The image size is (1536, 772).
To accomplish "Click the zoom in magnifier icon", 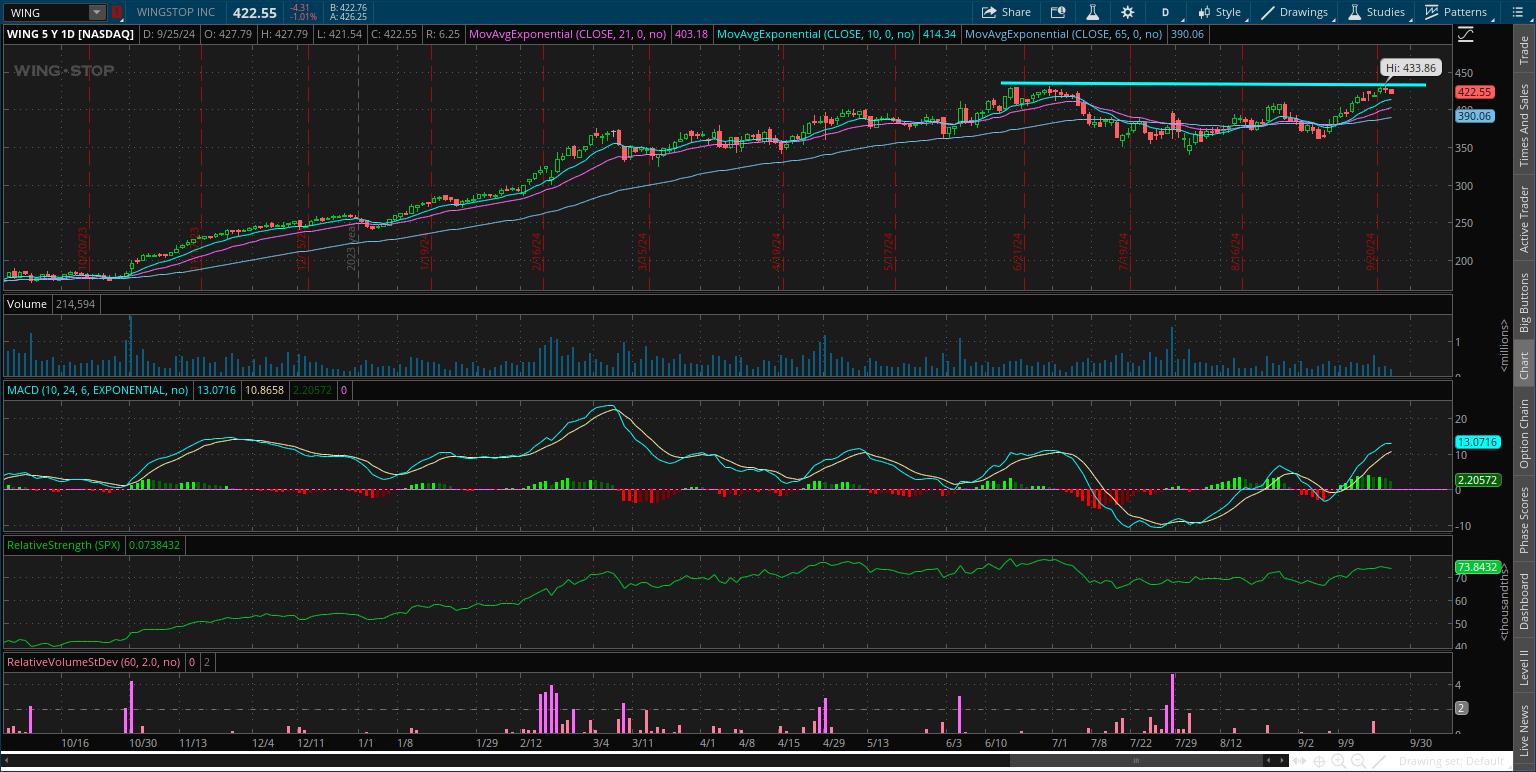I will [x=1339, y=761].
